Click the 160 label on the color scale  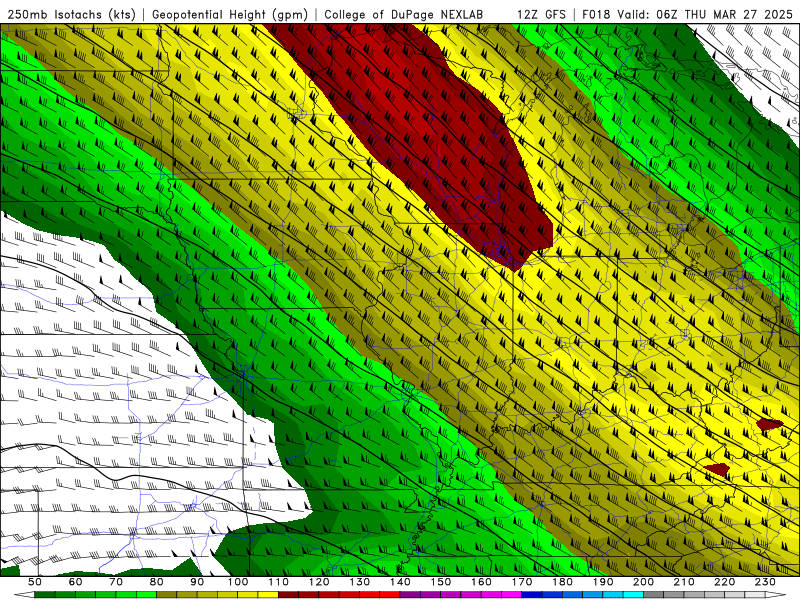(x=481, y=582)
